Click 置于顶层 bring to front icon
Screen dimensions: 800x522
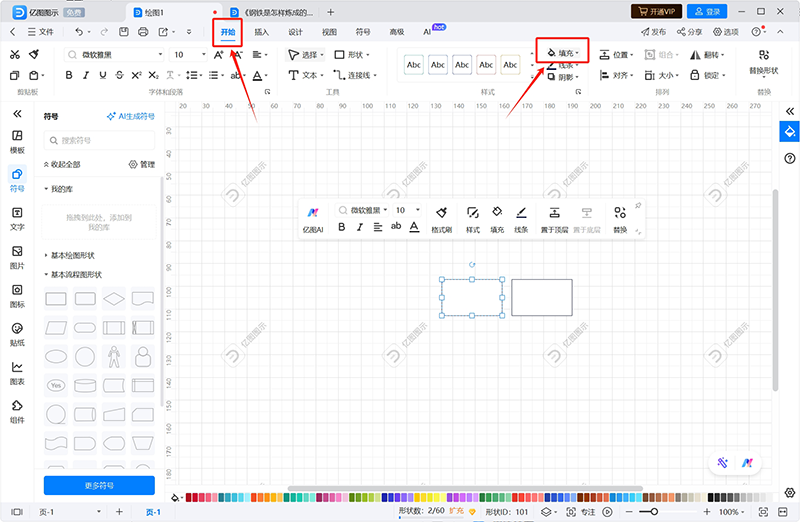[555, 219]
